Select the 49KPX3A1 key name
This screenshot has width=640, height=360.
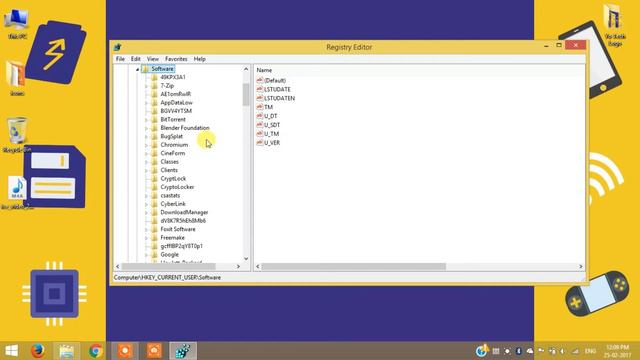coord(173,77)
